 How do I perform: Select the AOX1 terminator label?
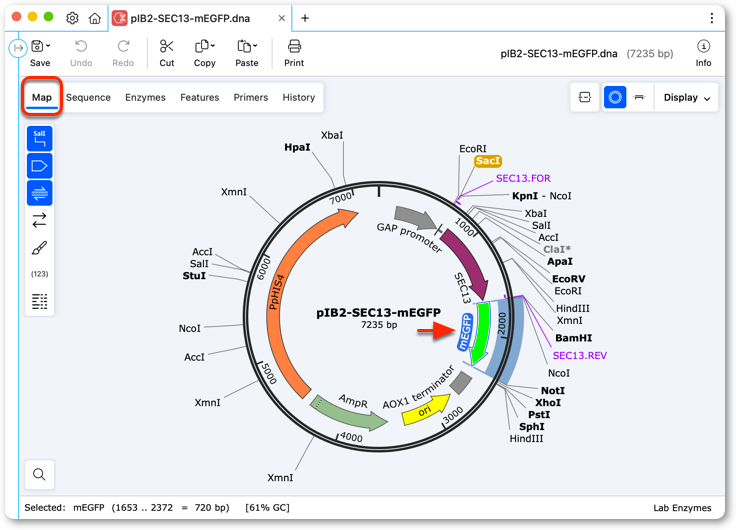(x=419, y=388)
